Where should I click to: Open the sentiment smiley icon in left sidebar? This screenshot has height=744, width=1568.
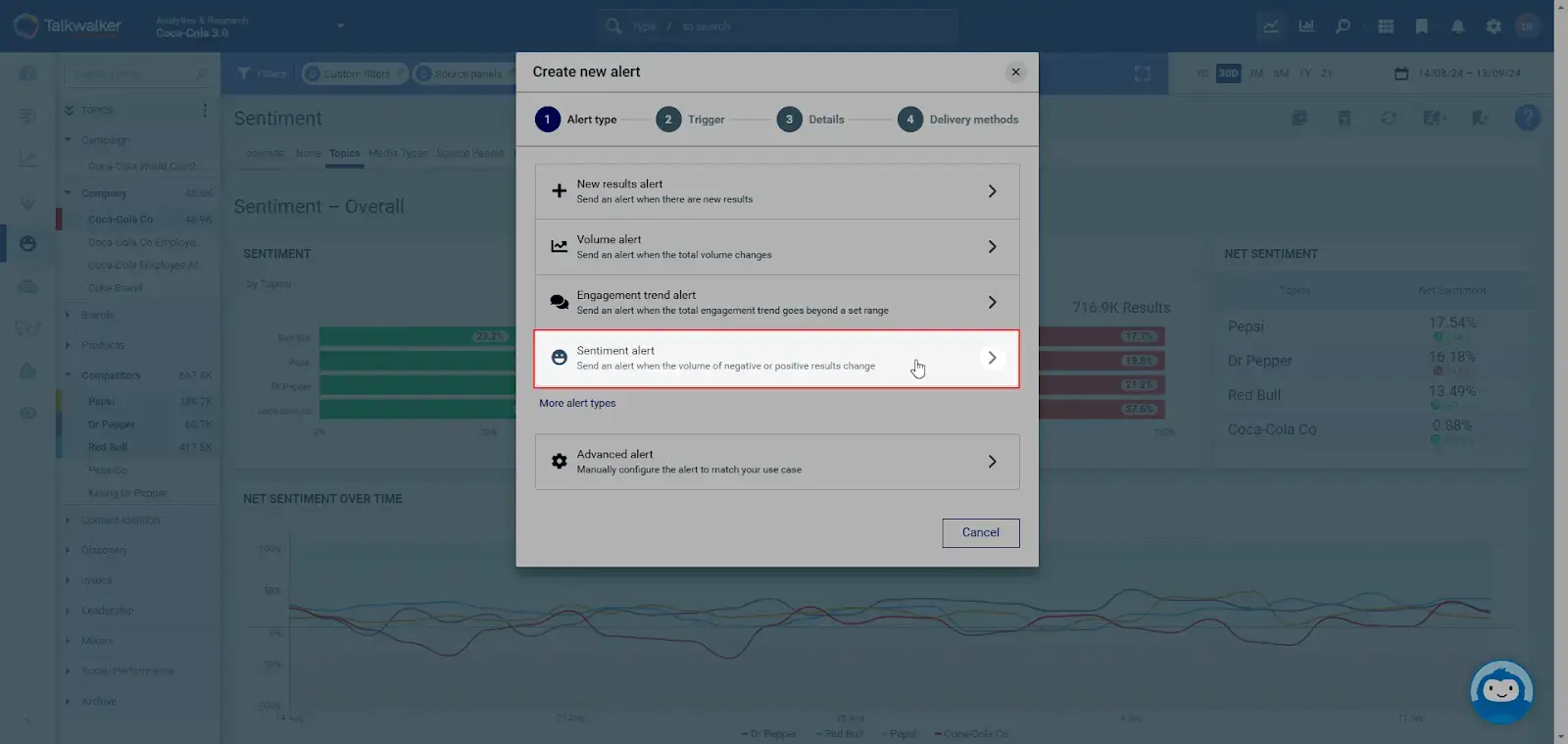[x=27, y=243]
